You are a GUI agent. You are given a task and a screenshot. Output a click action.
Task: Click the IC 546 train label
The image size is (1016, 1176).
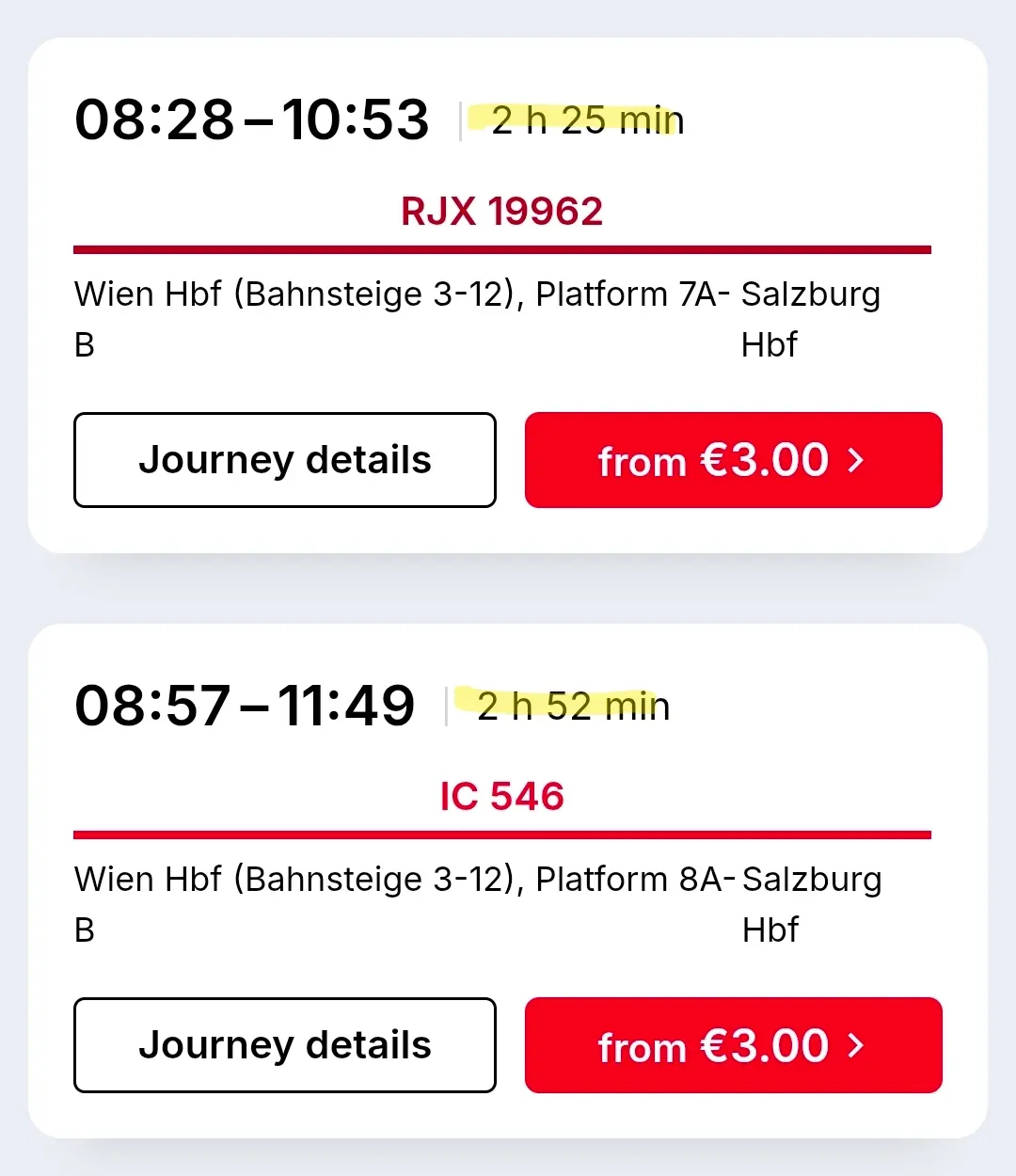pos(501,797)
